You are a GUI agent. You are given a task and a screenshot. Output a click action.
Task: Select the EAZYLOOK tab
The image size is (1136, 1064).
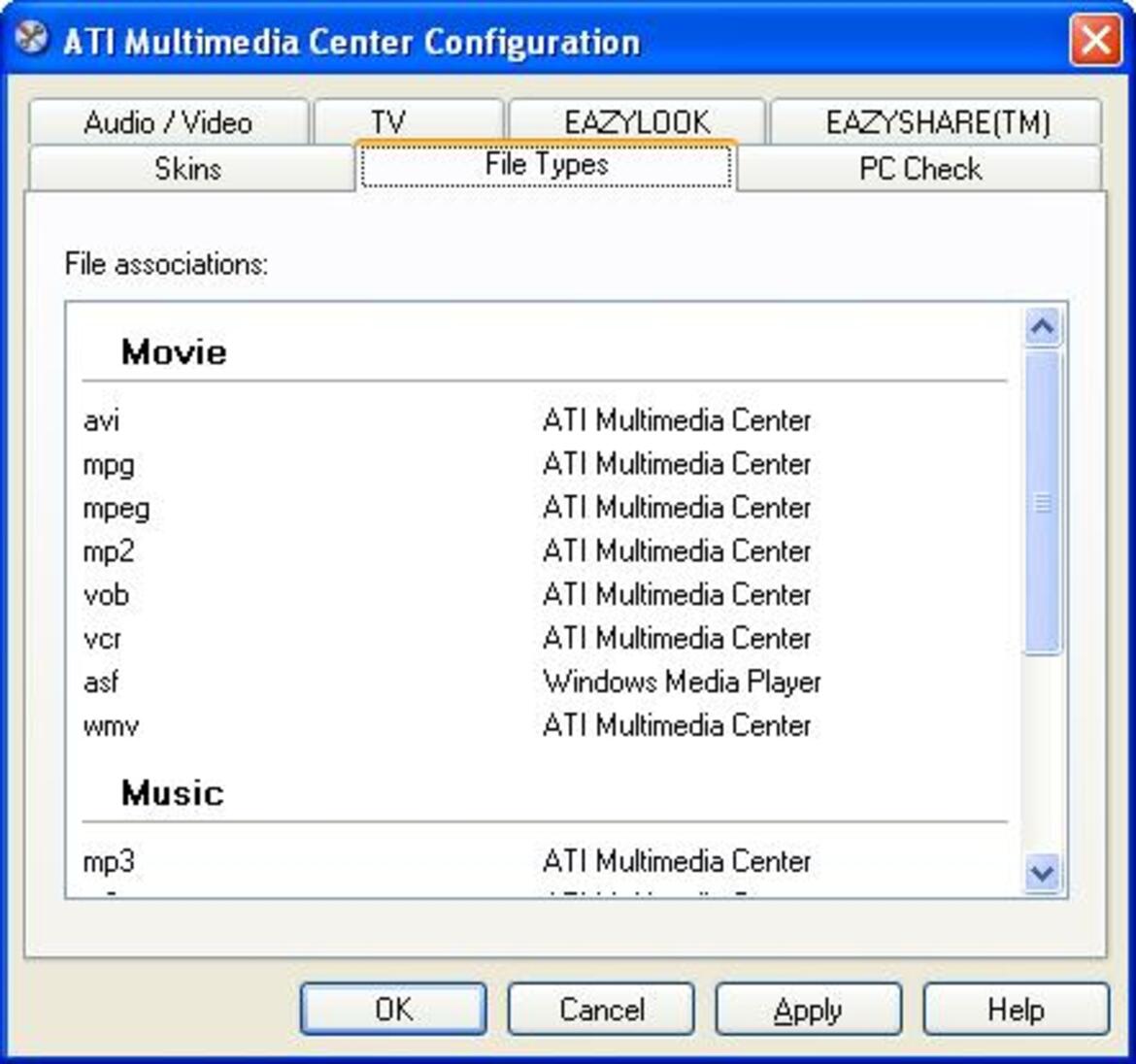(637, 121)
